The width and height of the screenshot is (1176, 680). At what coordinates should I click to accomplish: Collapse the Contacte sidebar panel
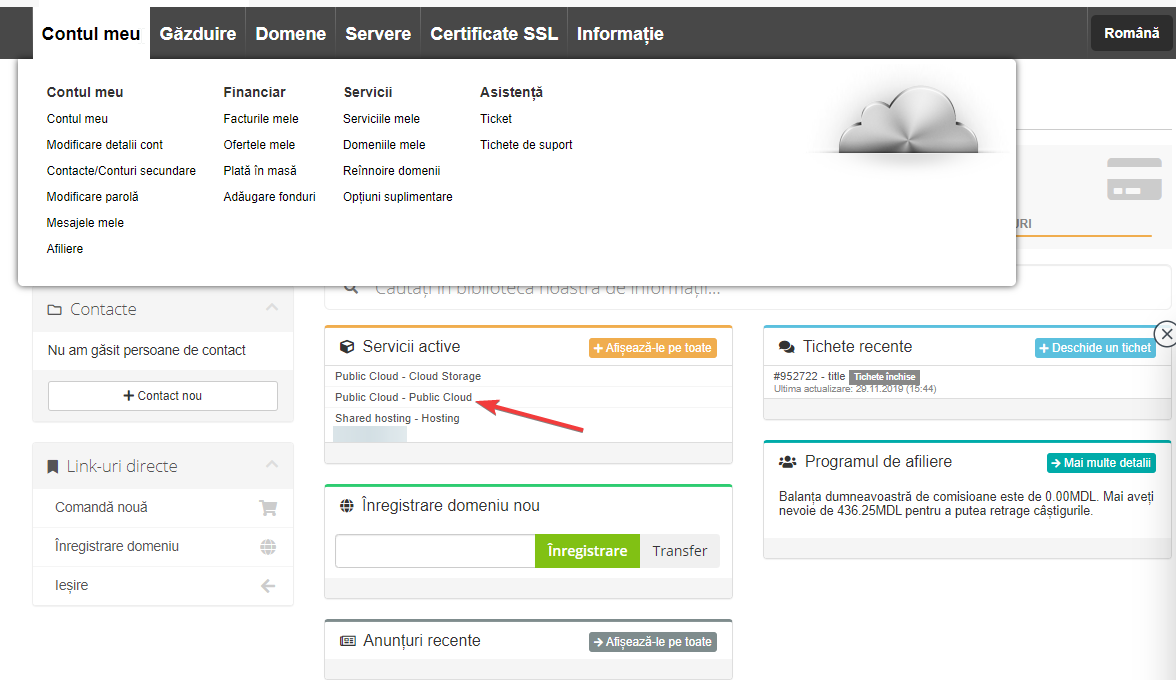click(x=272, y=309)
